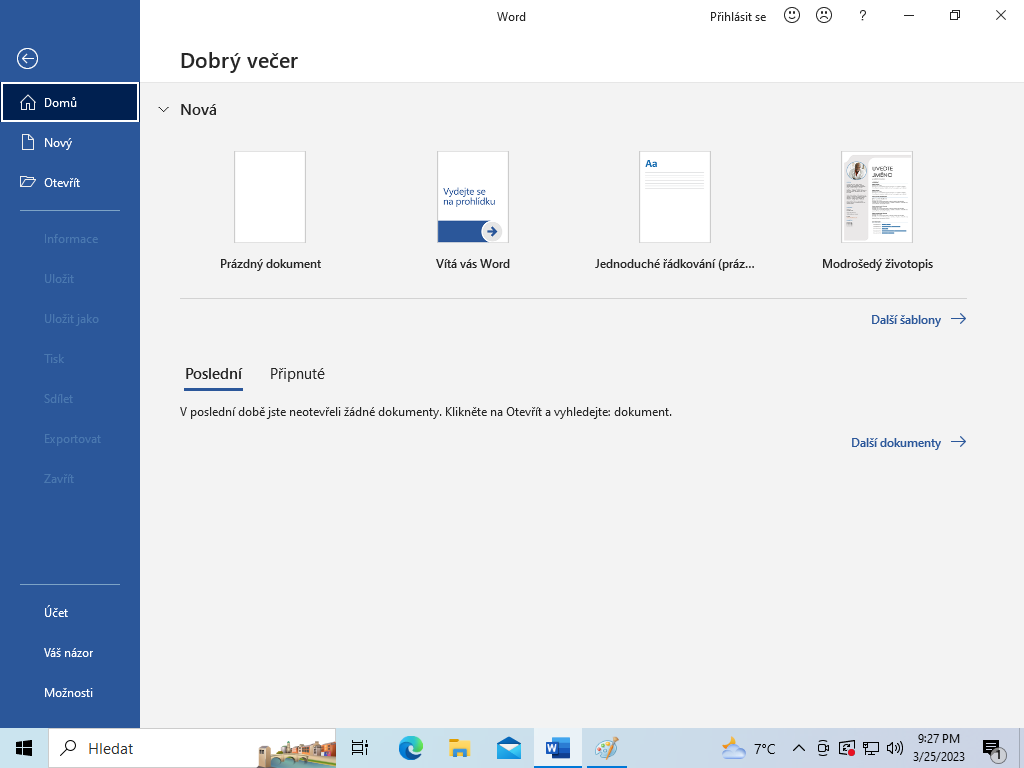Open the Domů page in sidebar
Viewport: 1024px width, 768px height.
(x=70, y=103)
